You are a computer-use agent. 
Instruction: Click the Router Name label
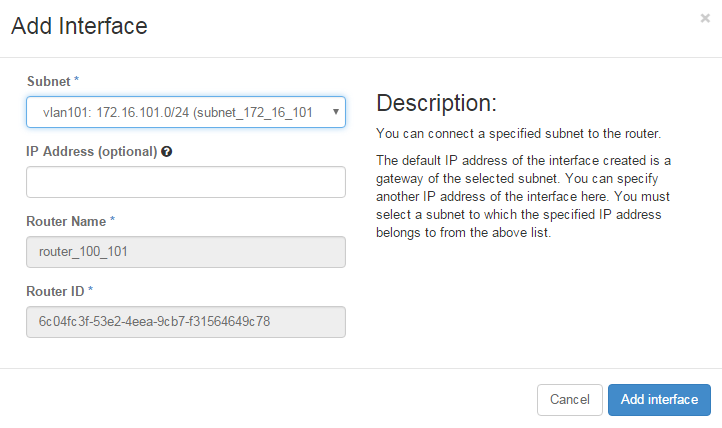tap(66, 220)
